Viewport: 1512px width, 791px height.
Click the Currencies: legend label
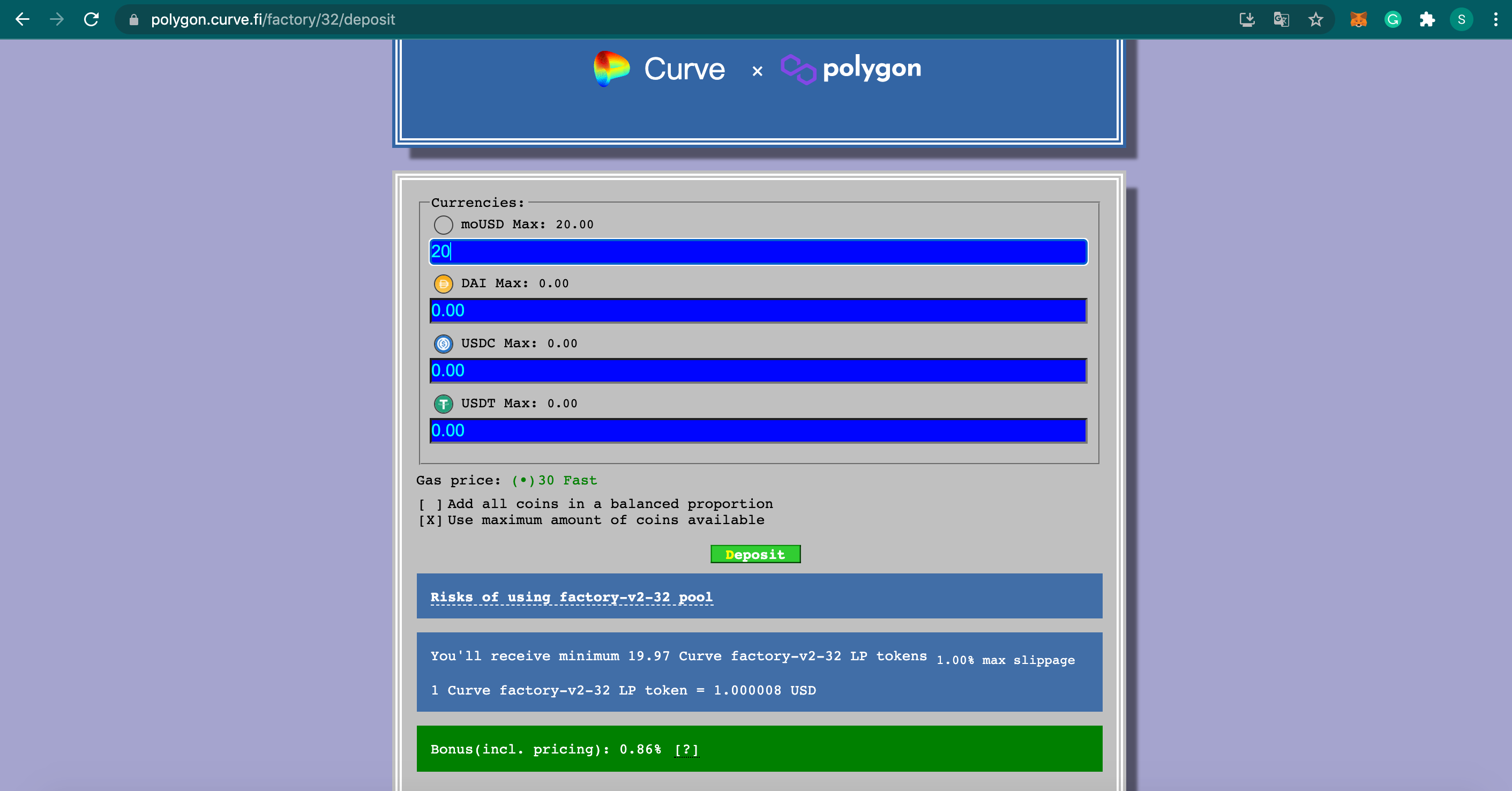pyautogui.click(x=477, y=203)
